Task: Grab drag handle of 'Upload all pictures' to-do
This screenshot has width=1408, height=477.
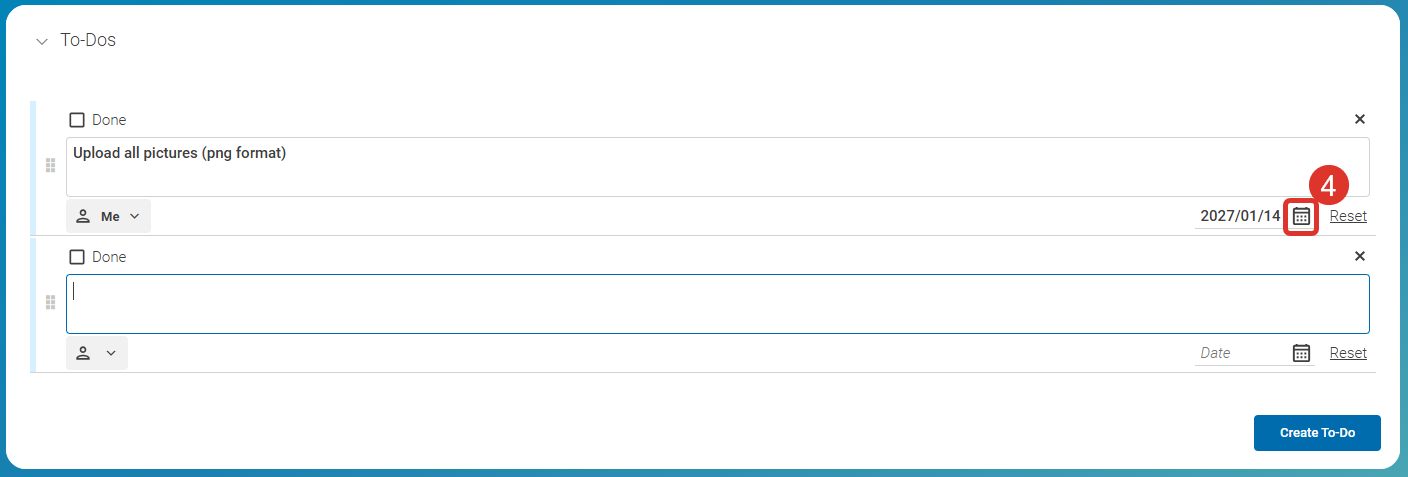Action: tap(50, 166)
